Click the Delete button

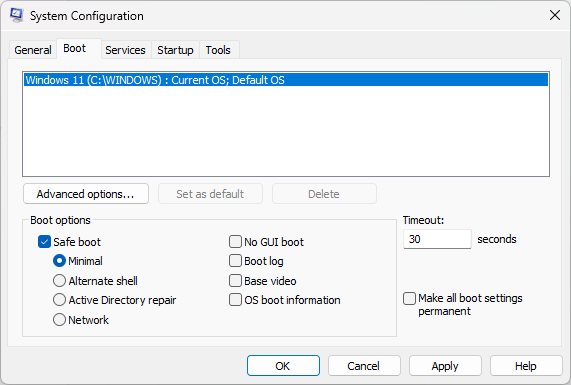click(324, 194)
